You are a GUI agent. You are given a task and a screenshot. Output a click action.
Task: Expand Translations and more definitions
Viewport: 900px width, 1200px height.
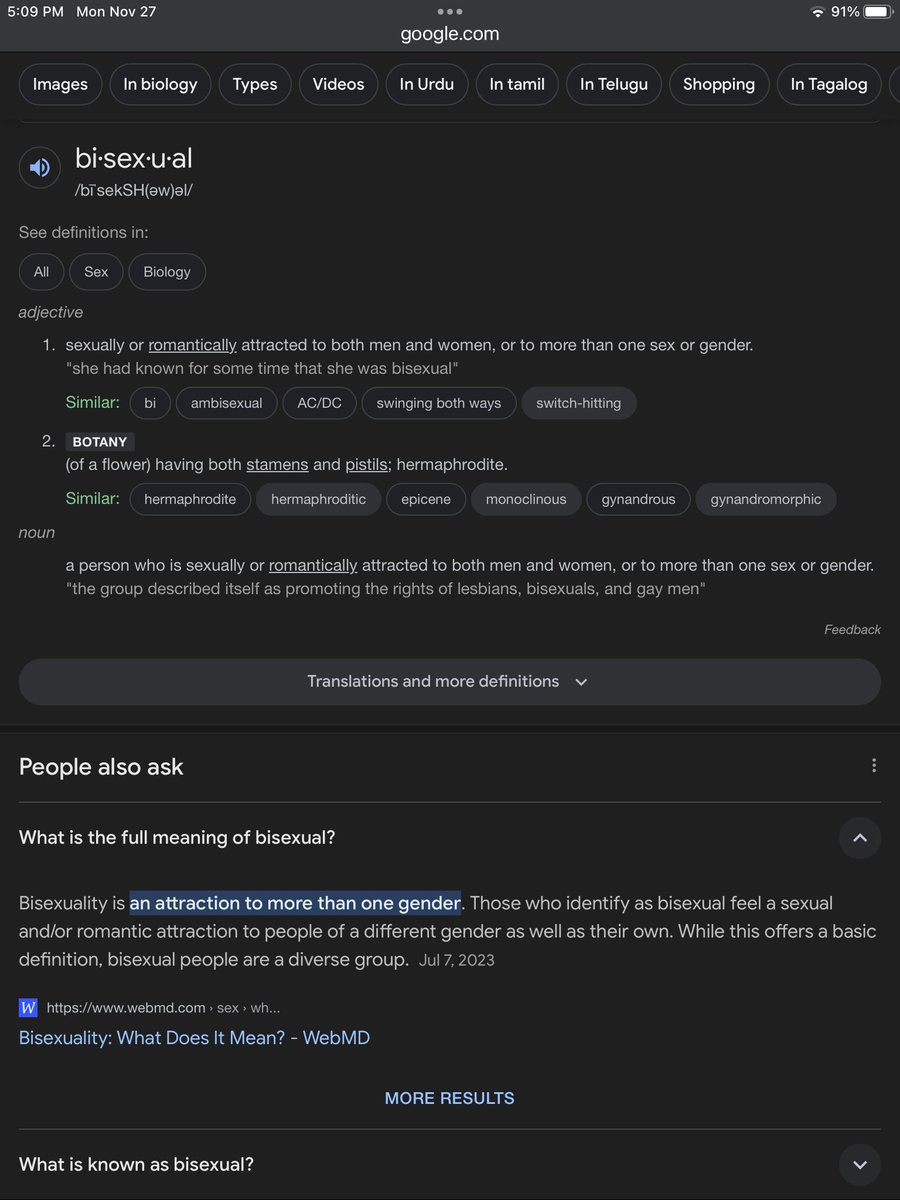[x=450, y=682]
